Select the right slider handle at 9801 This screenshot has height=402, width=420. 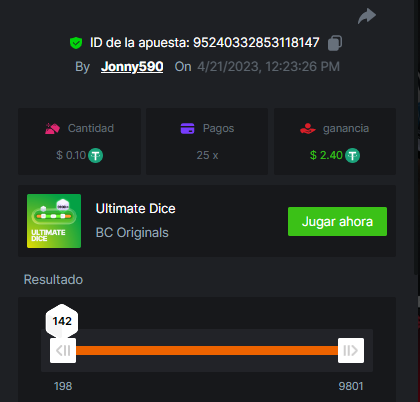(351, 350)
